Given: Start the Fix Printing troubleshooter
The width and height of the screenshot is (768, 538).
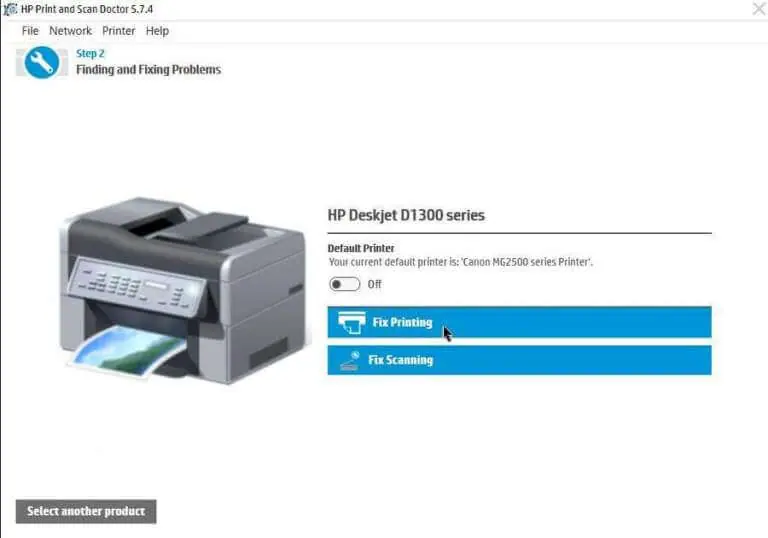Looking at the screenshot, I should point(519,322).
